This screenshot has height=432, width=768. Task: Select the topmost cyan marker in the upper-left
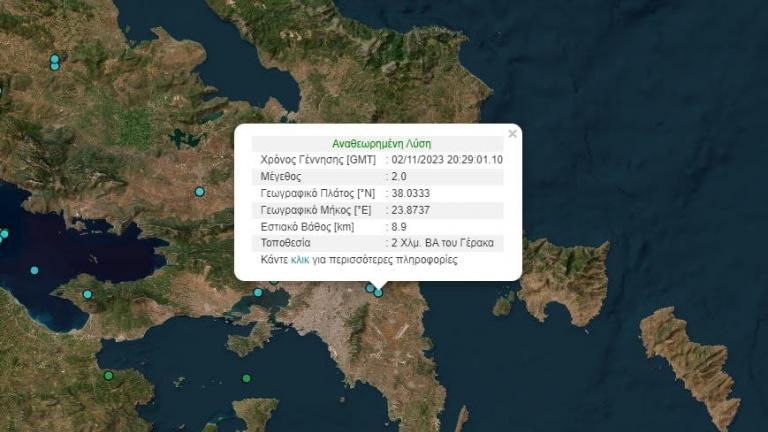55,59
